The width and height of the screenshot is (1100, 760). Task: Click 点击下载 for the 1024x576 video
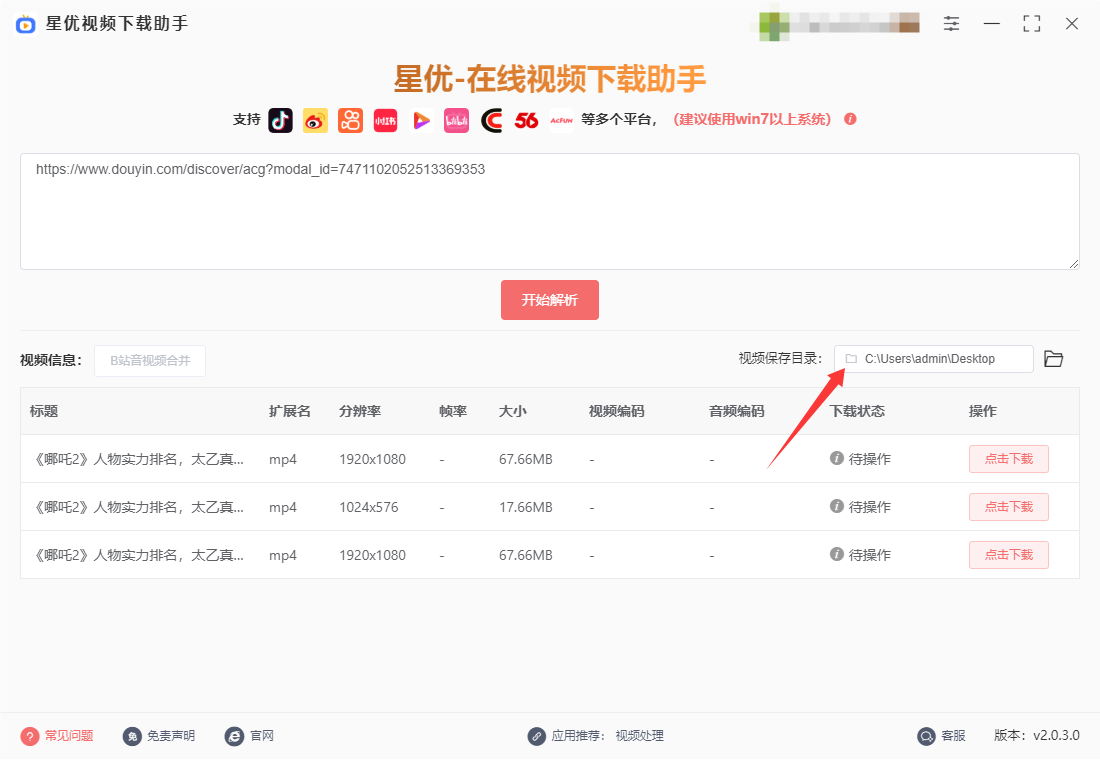pyautogui.click(x=1009, y=507)
